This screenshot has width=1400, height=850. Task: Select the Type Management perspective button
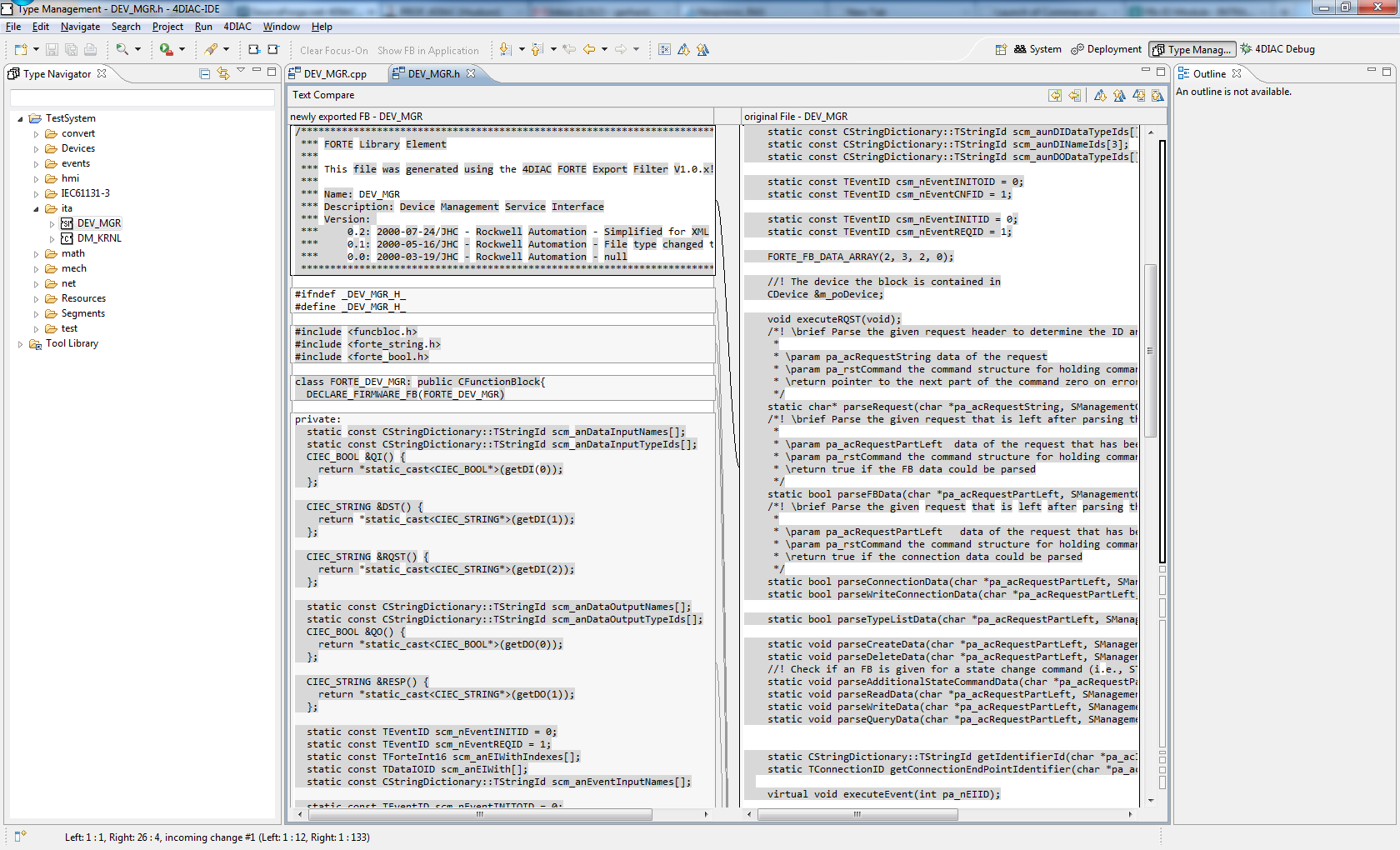[1192, 50]
